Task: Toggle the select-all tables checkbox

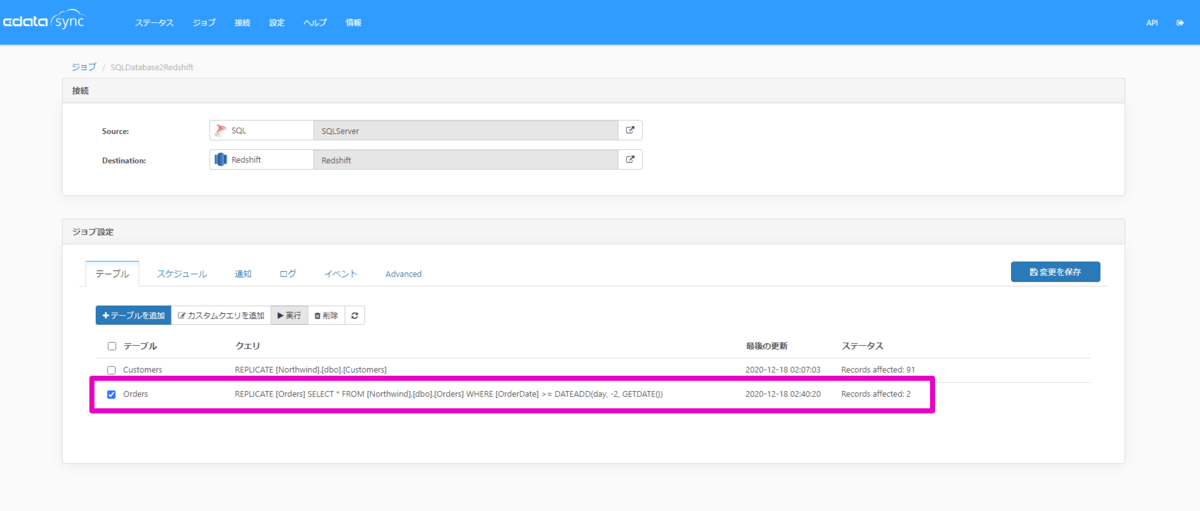Action: pyautogui.click(x=112, y=346)
